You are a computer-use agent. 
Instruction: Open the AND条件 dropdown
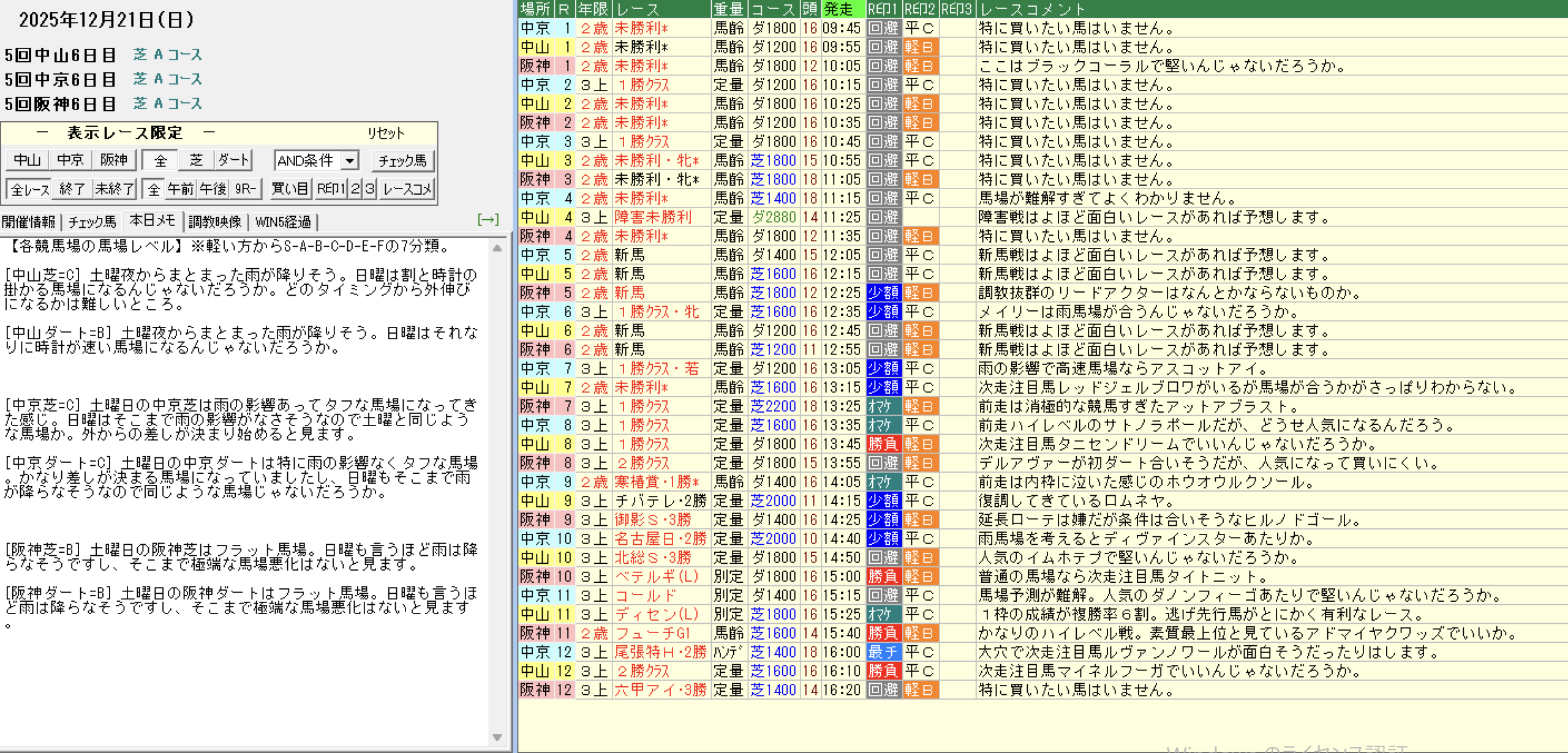tap(350, 160)
